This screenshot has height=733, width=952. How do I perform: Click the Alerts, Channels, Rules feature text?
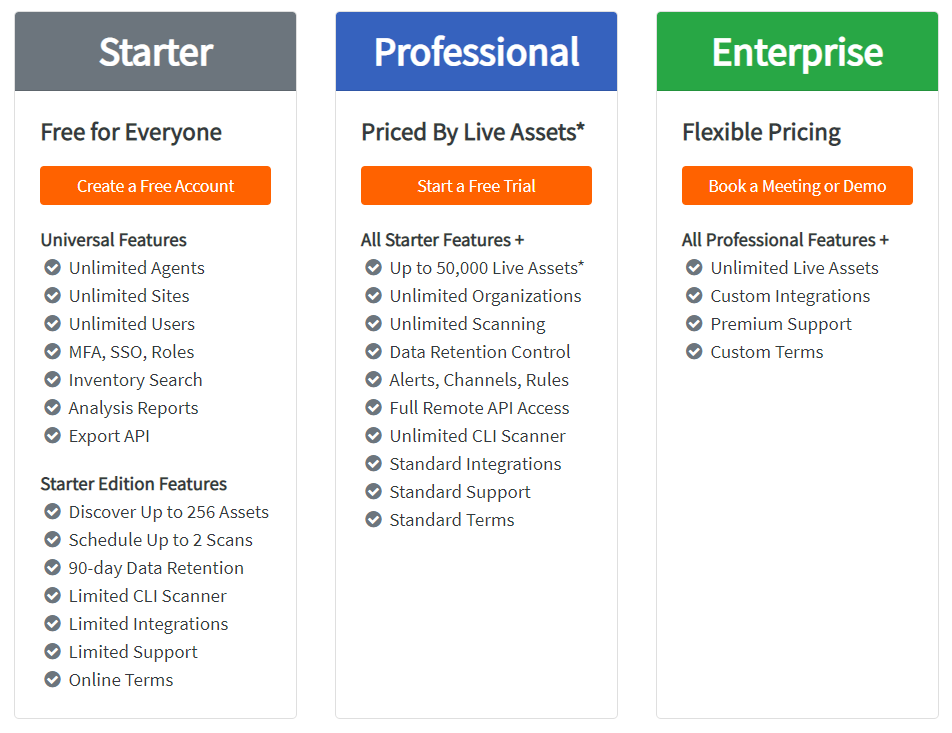479,380
